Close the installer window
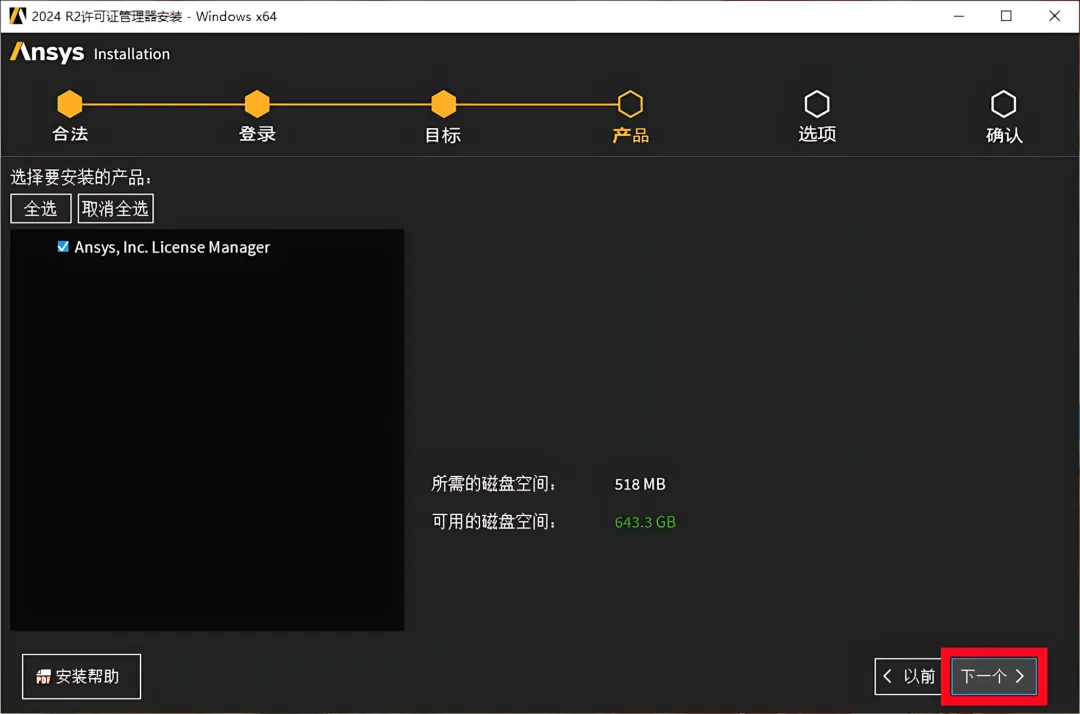Viewport: 1080px width, 714px height. pos(1055,16)
